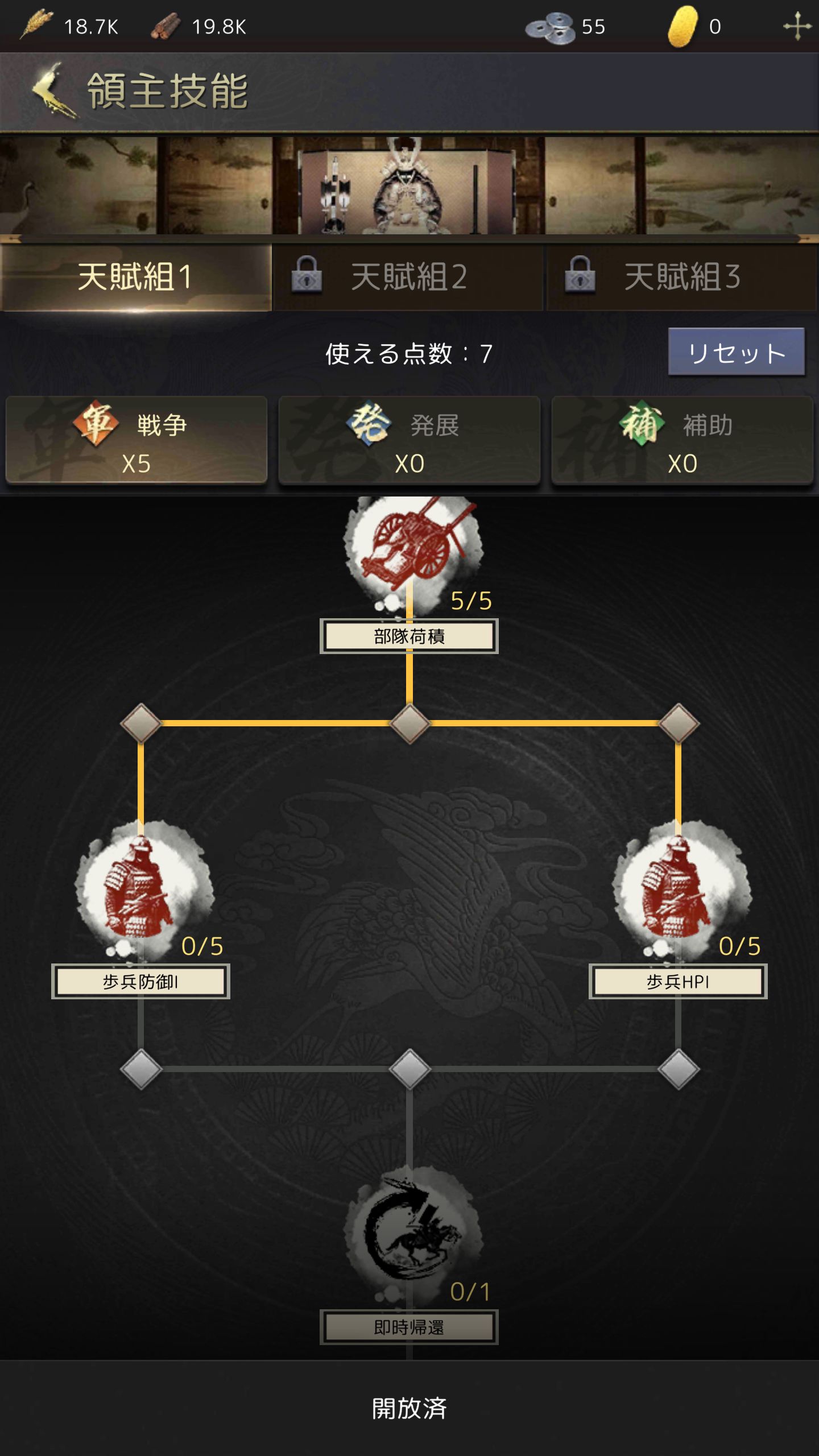819x1456 pixels.
Task: Tap the wheat food resource icon
Action: point(35,25)
